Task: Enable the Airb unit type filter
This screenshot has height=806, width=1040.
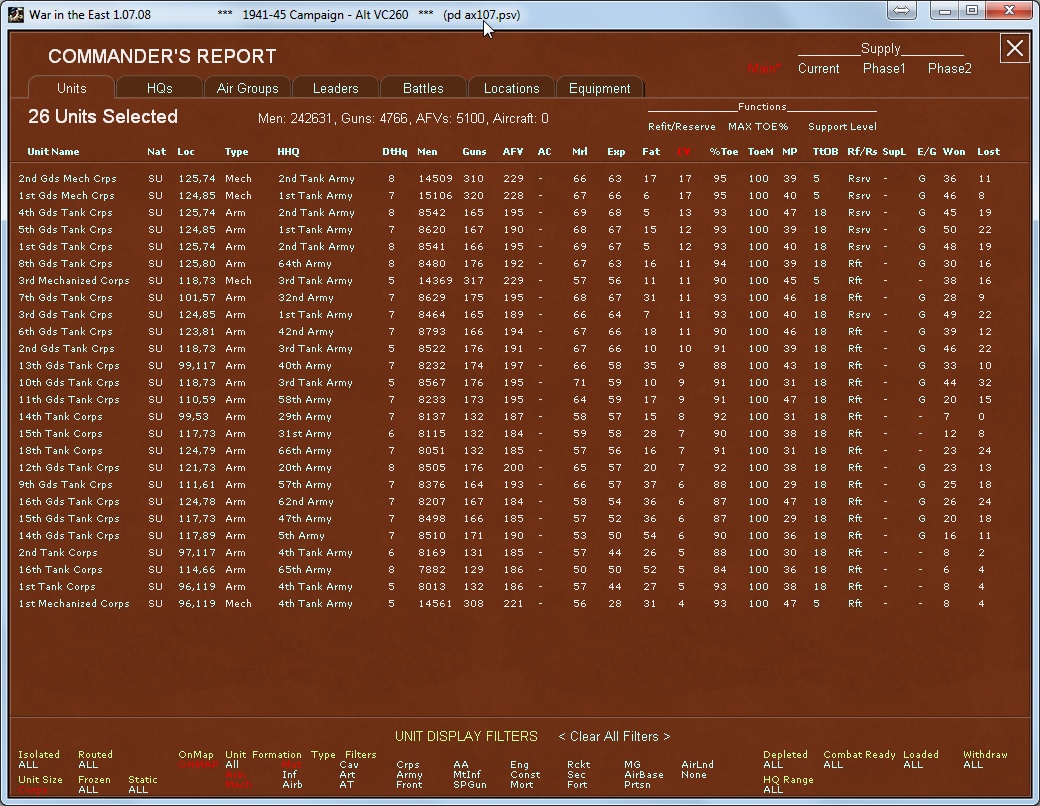Action: pos(292,785)
